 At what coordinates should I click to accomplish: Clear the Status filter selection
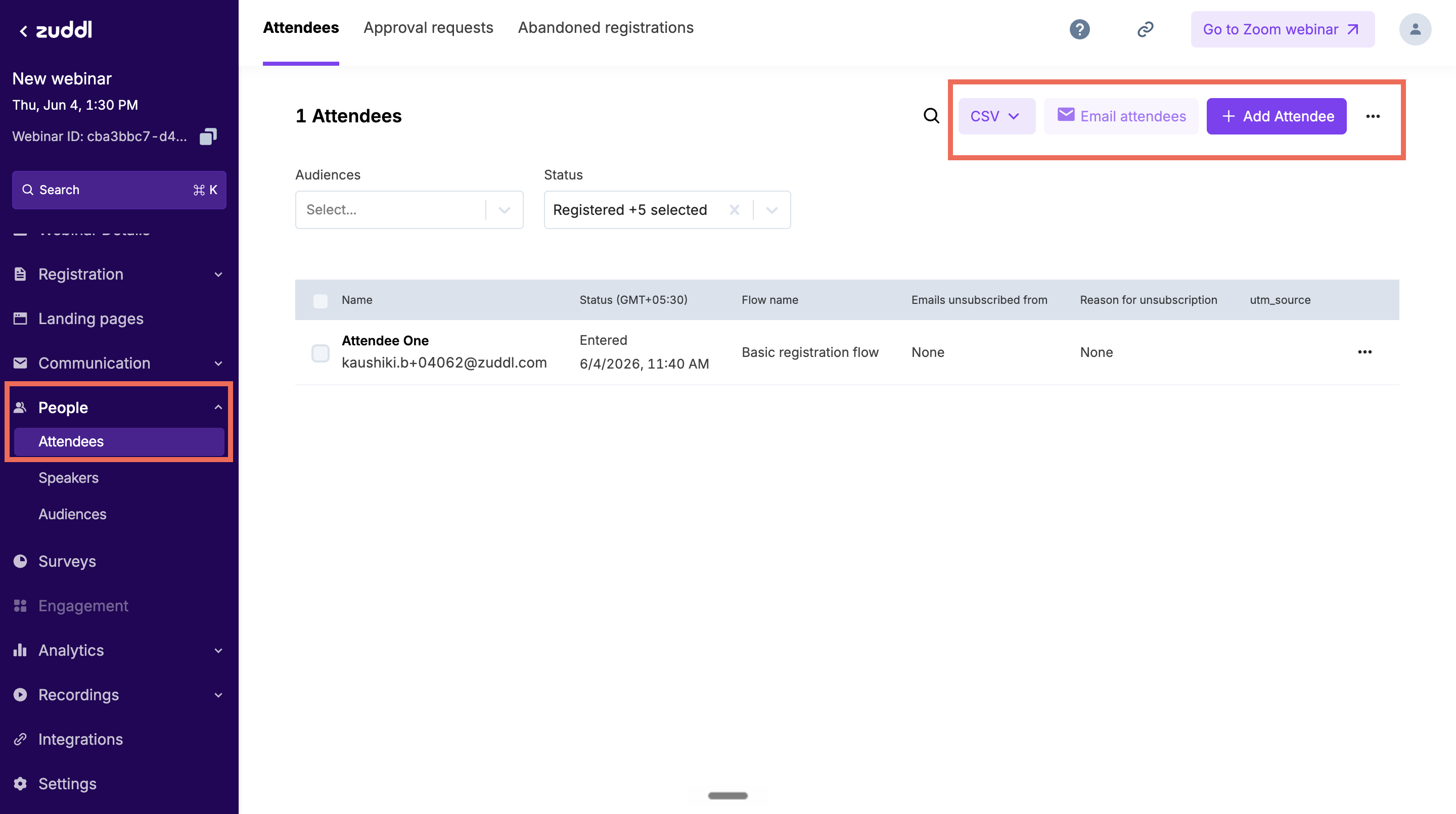click(x=734, y=210)
